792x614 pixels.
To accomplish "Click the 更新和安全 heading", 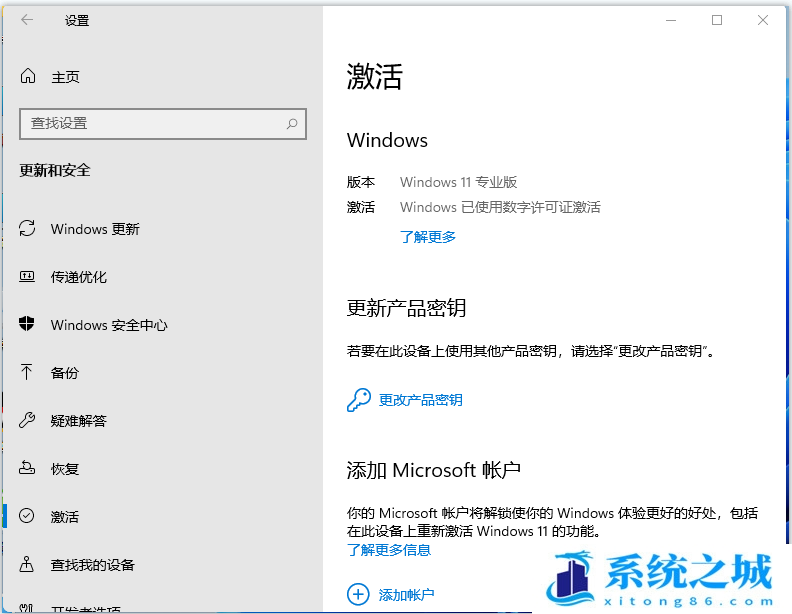I will [55, 170].
